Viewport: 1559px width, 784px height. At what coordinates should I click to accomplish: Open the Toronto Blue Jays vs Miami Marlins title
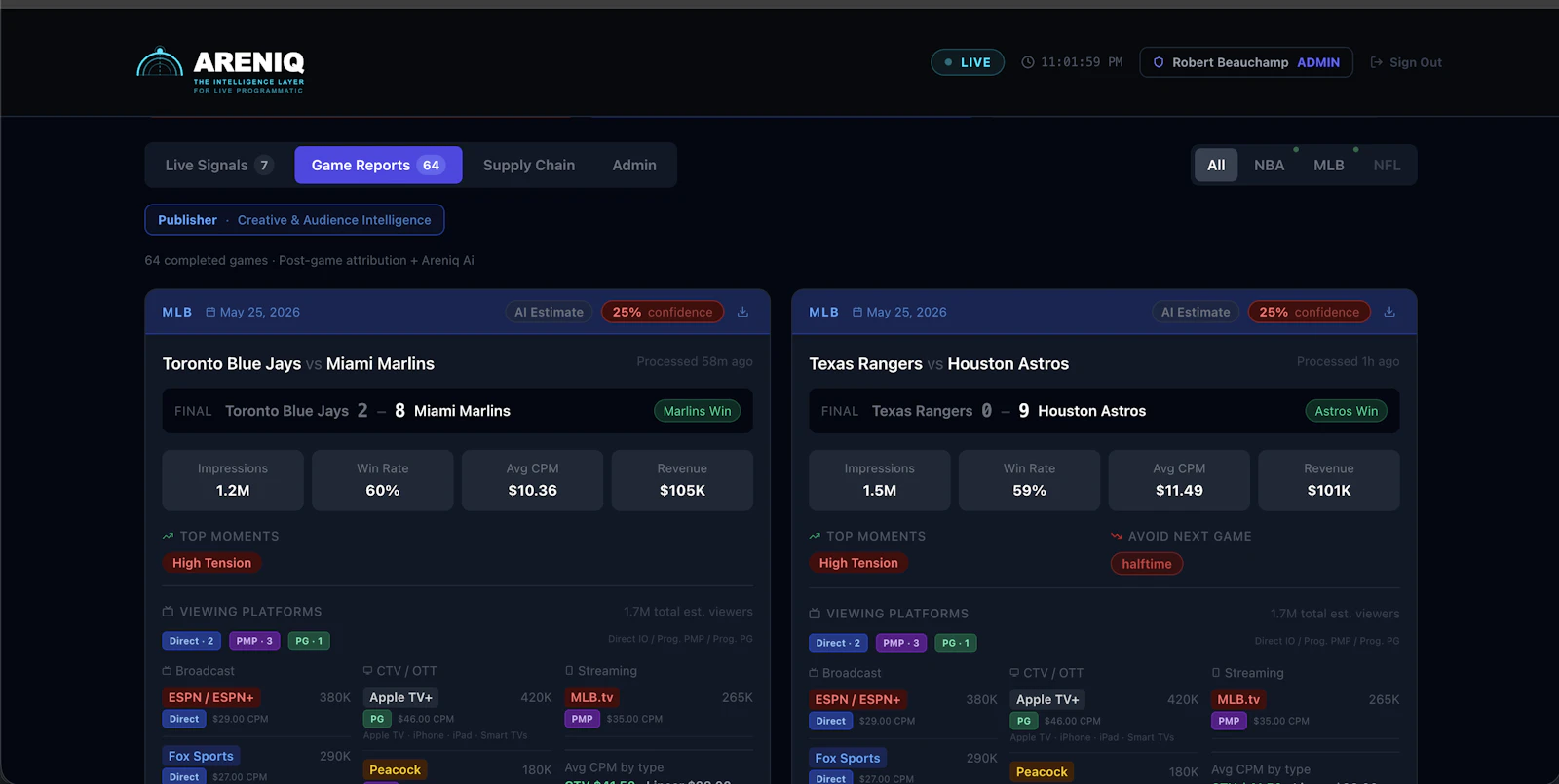(x=298, y=364)
